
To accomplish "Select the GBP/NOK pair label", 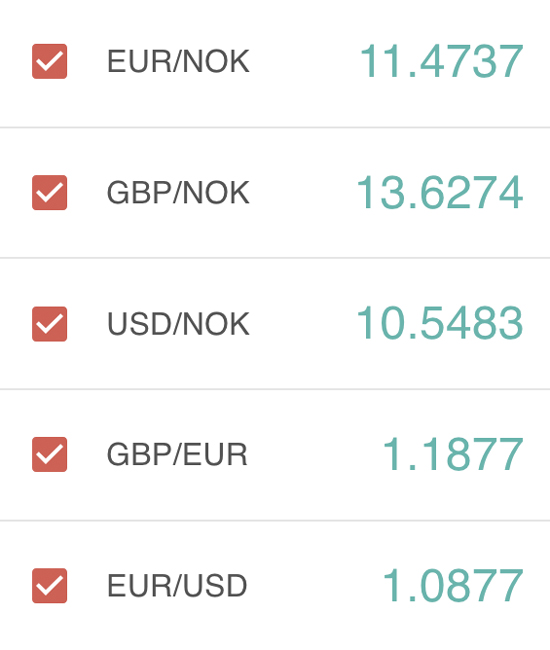I will pyautogui.click(x=178, y=192).
